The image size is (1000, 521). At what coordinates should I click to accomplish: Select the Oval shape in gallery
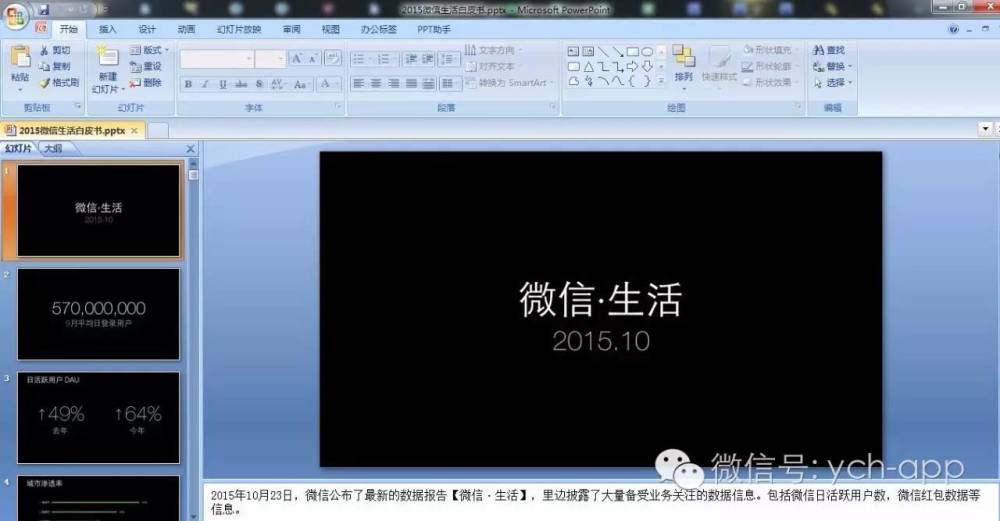[647, 52]
